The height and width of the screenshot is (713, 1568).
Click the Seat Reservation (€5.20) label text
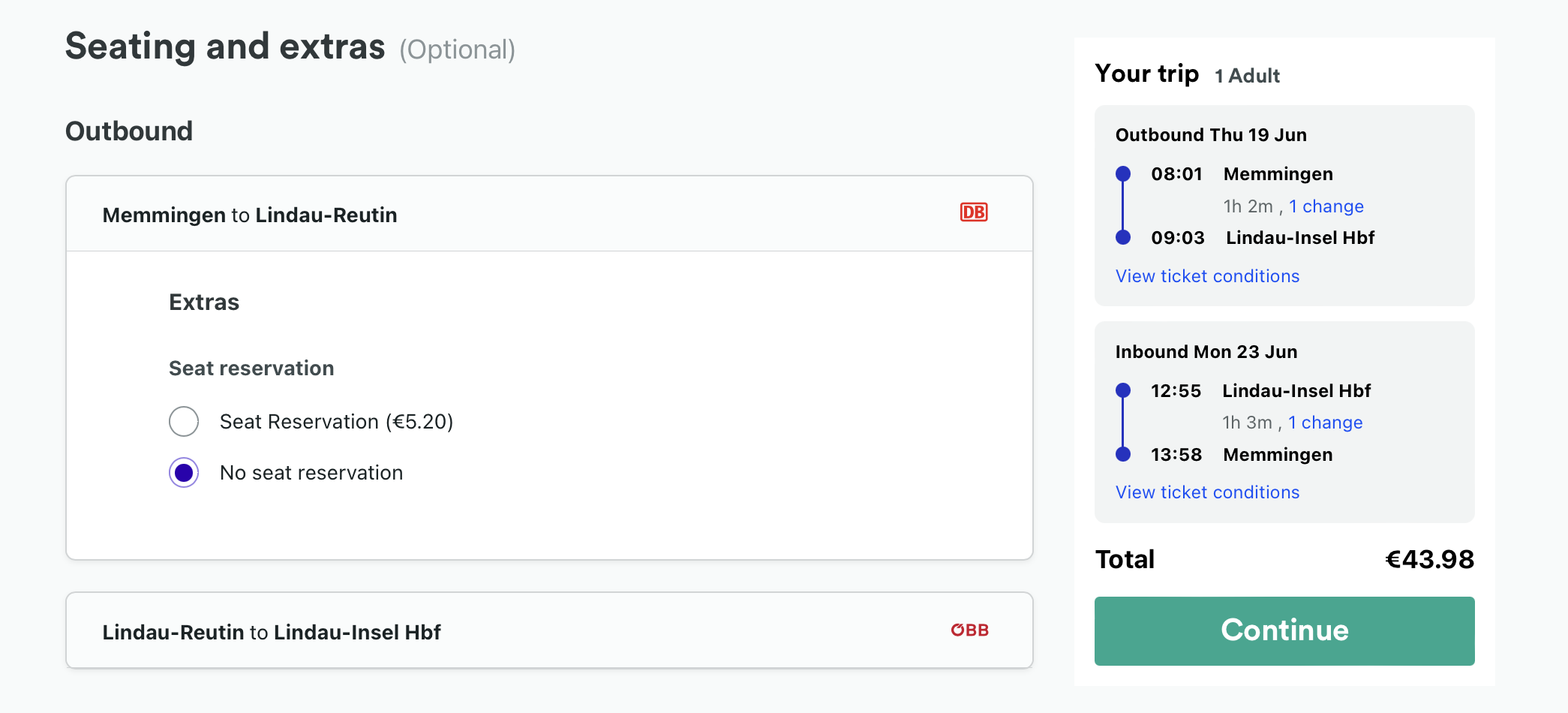click(336, 422)
